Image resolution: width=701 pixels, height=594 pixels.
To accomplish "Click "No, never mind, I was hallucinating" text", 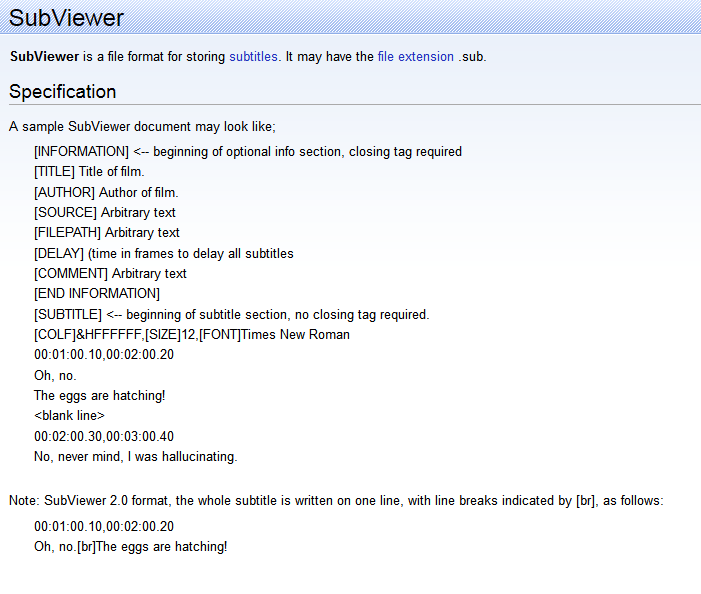I will click(135, 456).
